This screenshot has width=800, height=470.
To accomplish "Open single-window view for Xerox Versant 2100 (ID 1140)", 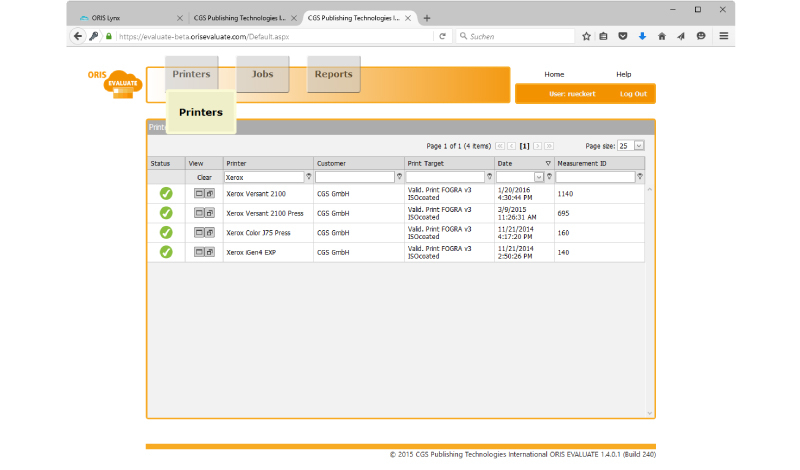I will (x=199, y=193).
